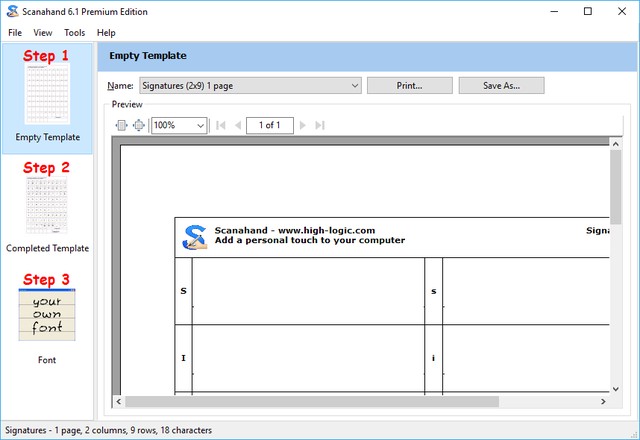Click the Scanahand app icon in title bar
The height and width of the screenshot is (440, 640).
pyautogui.click(x=12, y=11)
